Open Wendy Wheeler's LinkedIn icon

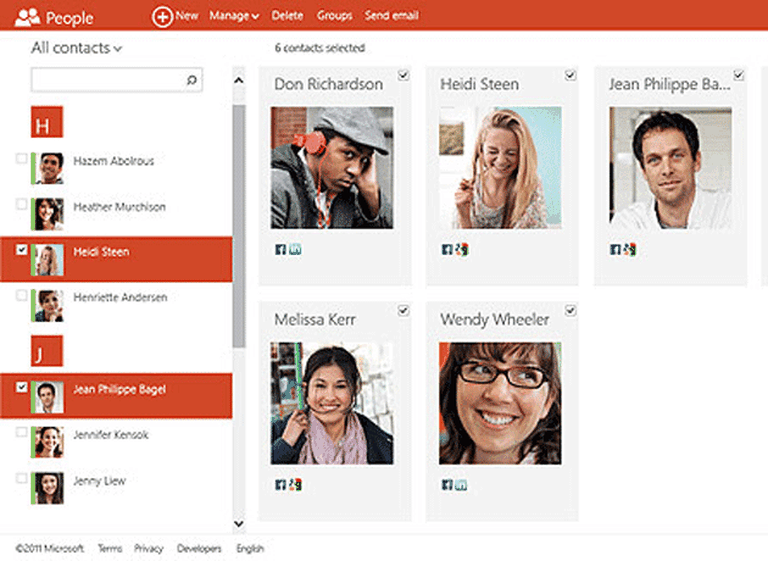461,485
